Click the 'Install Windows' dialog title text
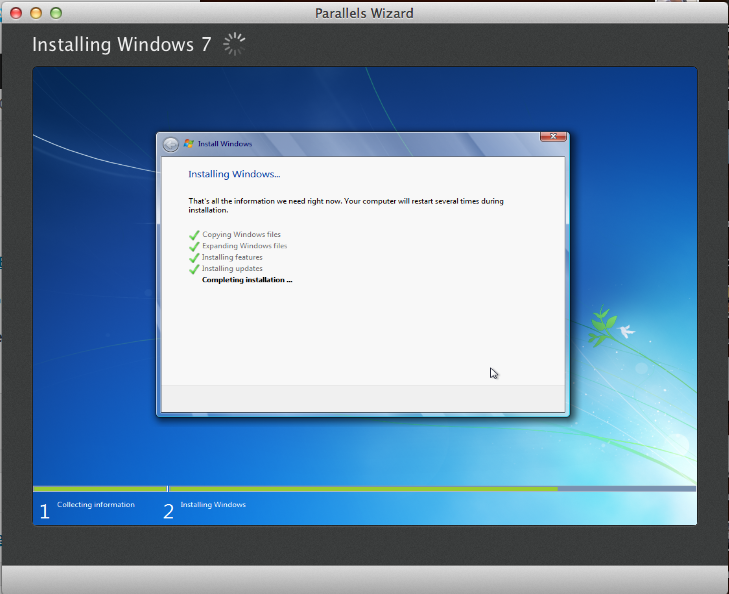Viewport: 729px width, 594px height. (225, 144)
